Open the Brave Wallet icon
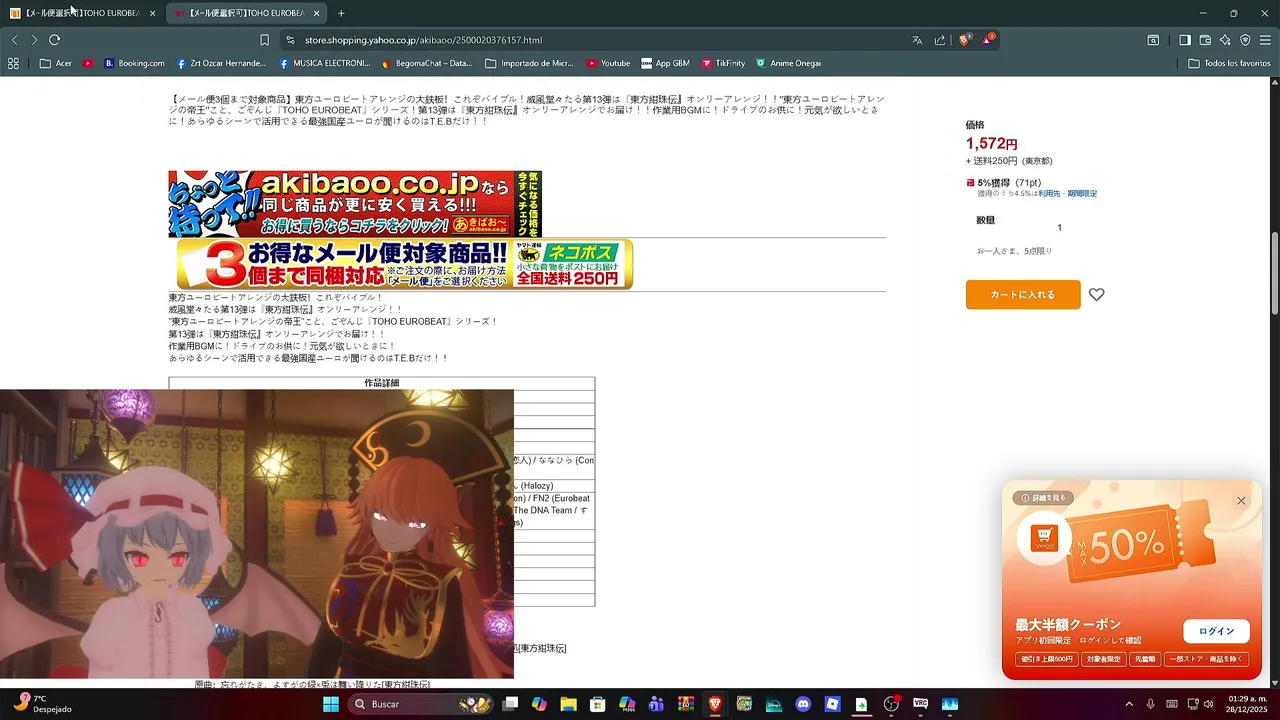Viewport: 1280px width, 720px height. point(1205,40)
